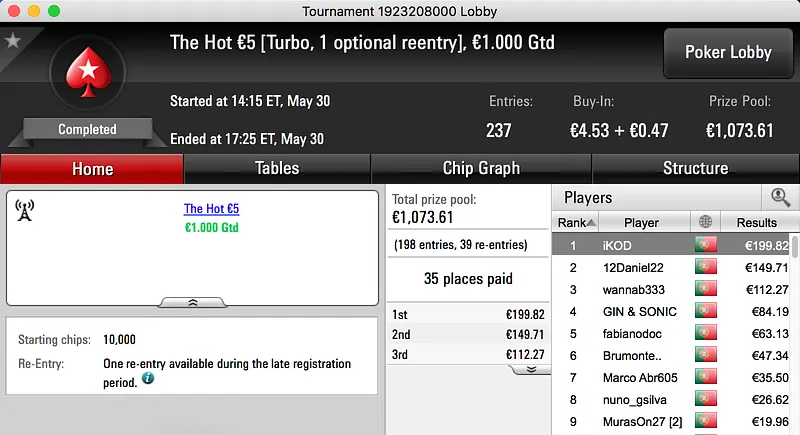Image resolution: width=800 pixels, height=435 pixels.
Task: Open The Hot €5 link
Action: (211, 209)
